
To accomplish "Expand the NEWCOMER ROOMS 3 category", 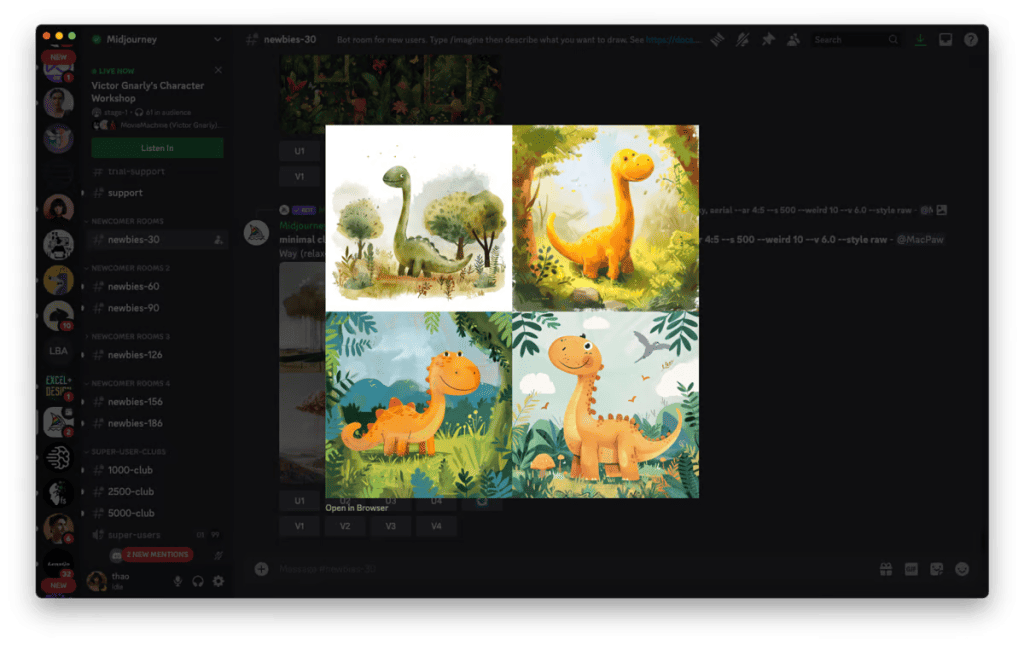I will click(129, 337).
